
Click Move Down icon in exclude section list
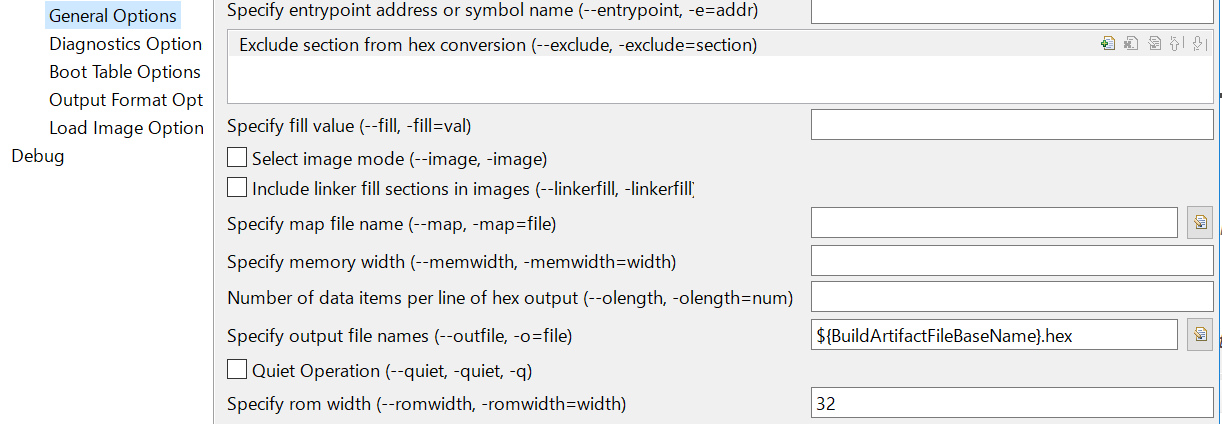tap(1199, 44)
